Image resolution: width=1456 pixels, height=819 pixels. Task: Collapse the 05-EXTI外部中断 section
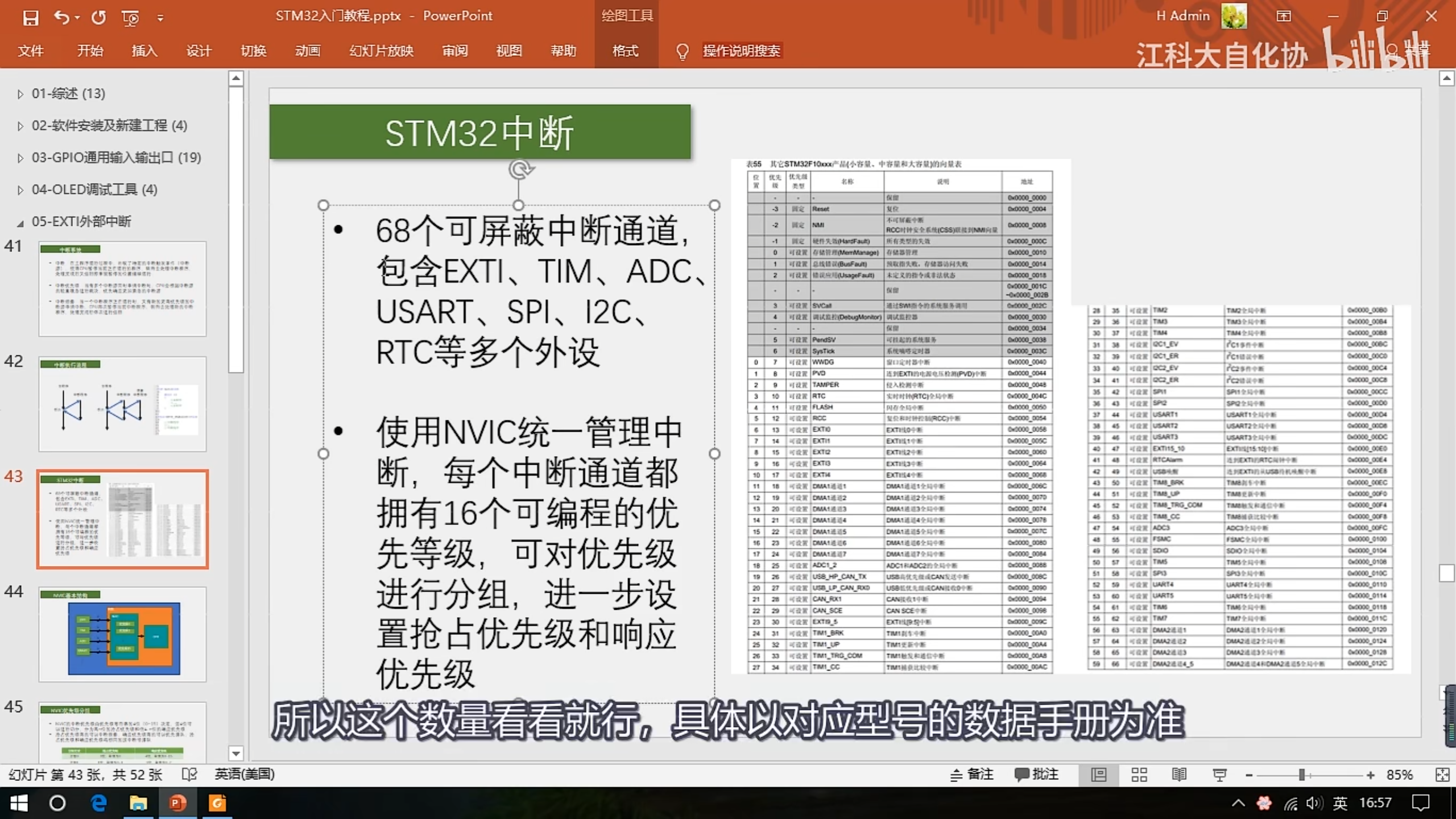[20, 222]
